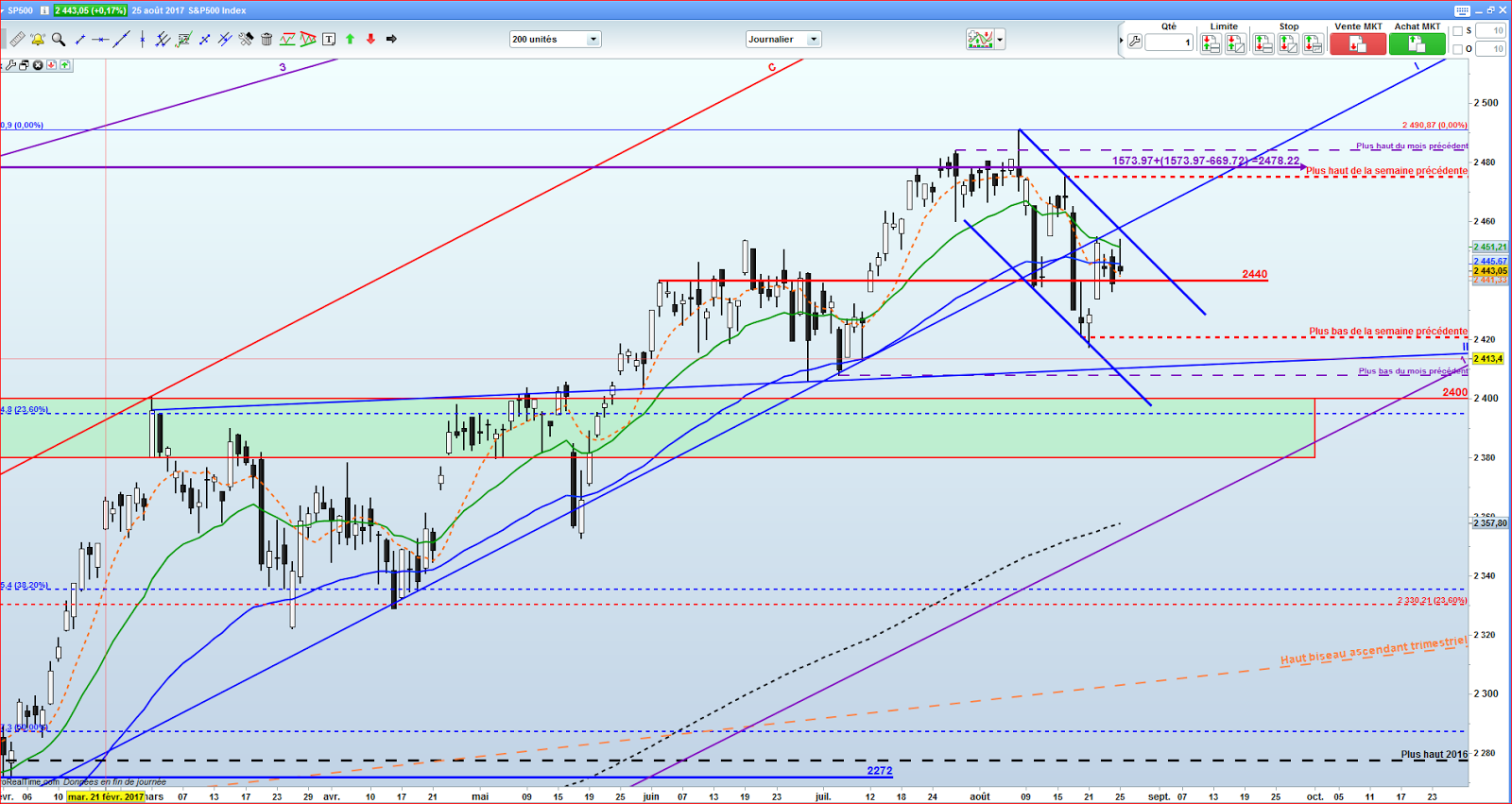Viewport: 1512px width, 804px height.
Task: Select the diagonal trend line tool
Action: click(x=121, y=39)
